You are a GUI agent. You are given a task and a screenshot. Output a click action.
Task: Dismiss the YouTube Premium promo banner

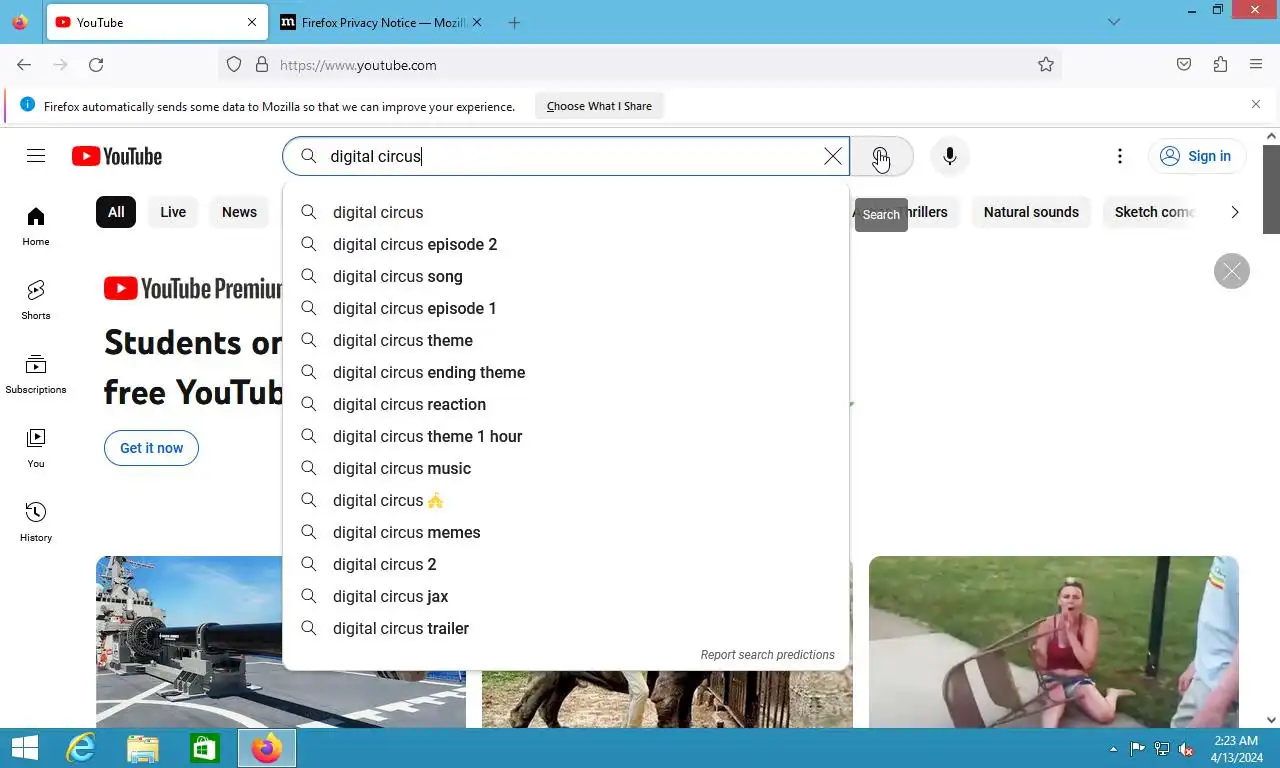[x=1232, y=271]
